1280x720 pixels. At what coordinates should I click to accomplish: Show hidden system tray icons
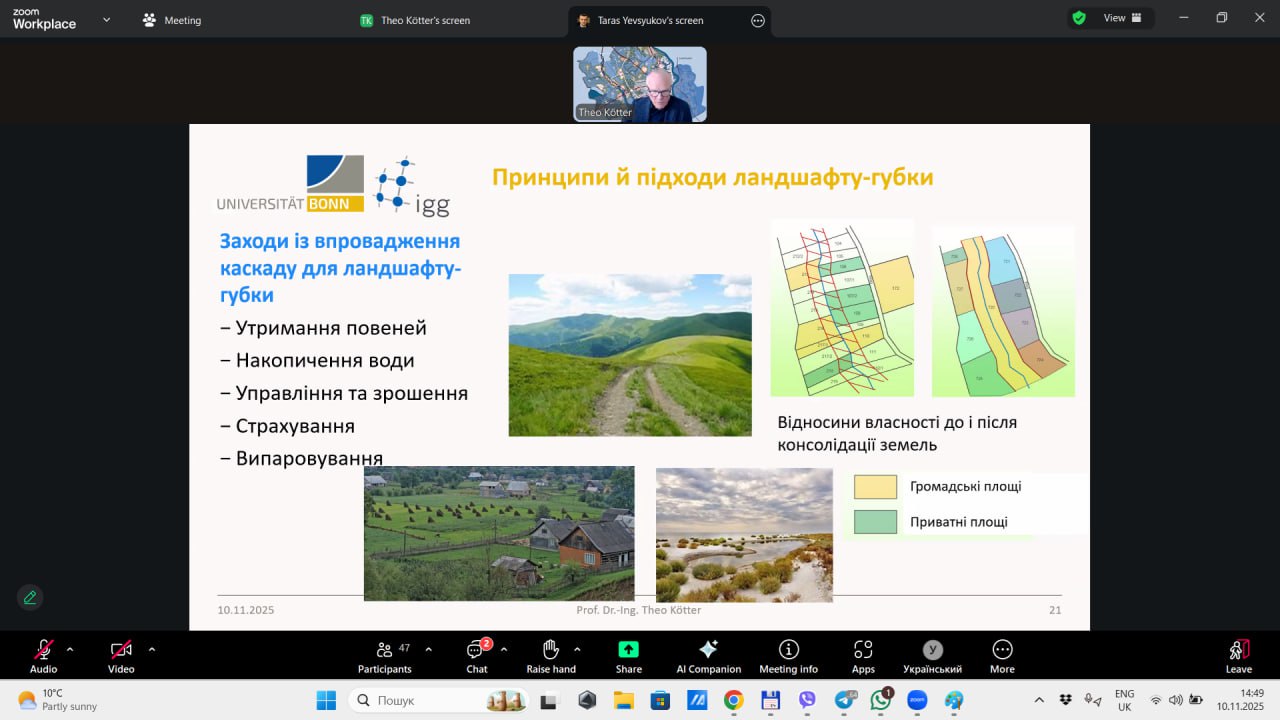tap(1039, 700)
